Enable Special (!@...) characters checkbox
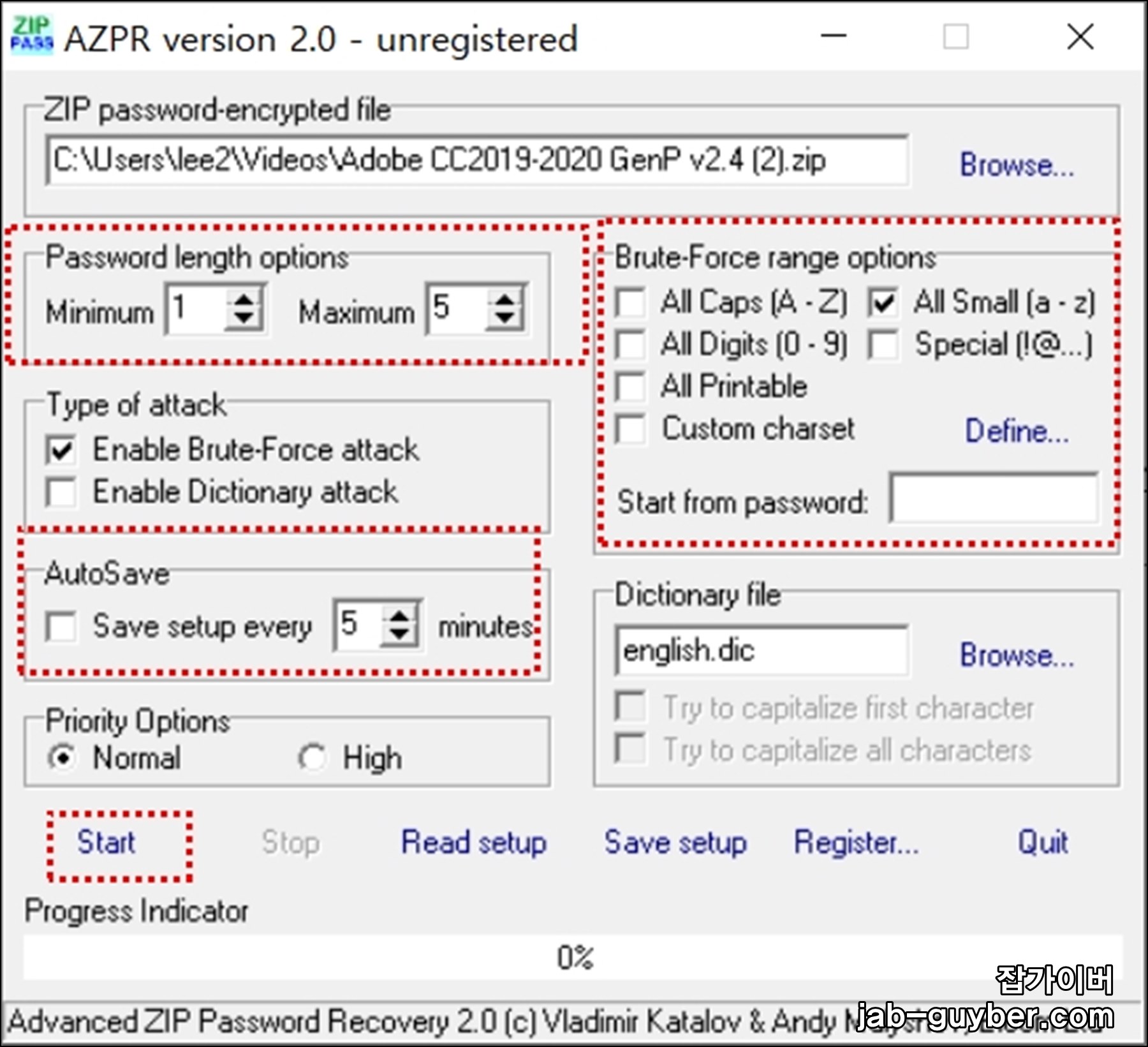1148x1047 pixels. tap(883, 345)
